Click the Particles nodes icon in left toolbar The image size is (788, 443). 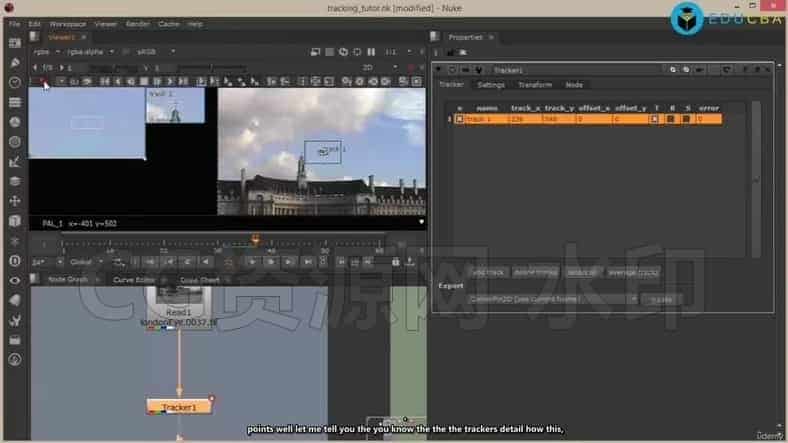coord(15,241)
